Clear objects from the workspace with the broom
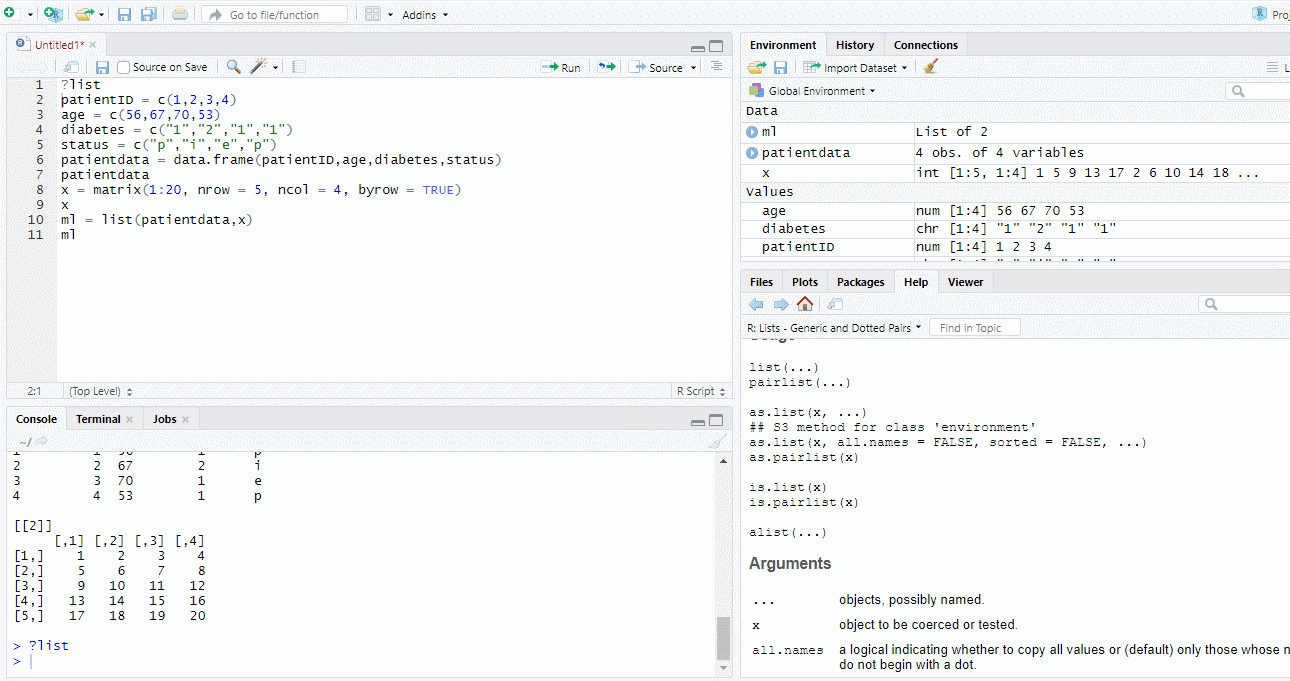Viewport: 1290px width, 681px height. point(928,67)
